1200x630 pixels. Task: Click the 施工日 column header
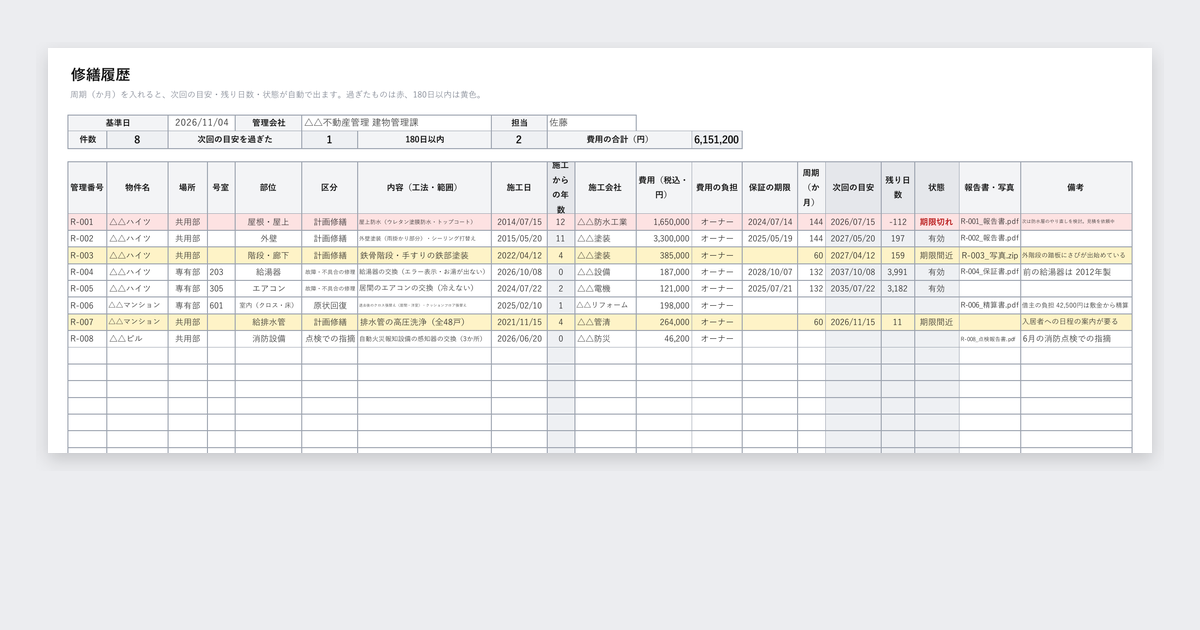point(519,187)
